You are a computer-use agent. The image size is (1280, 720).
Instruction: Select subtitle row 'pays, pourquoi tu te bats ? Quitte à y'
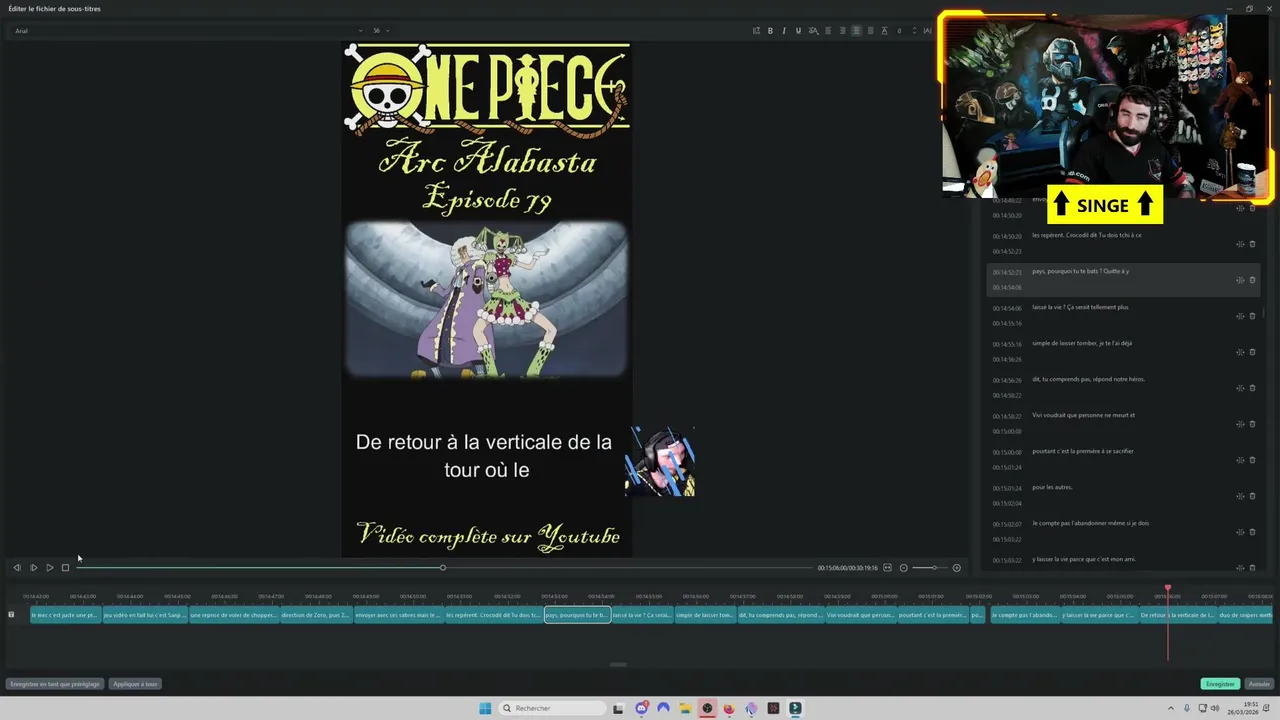pyautogui.click(x=1122, y=280)
